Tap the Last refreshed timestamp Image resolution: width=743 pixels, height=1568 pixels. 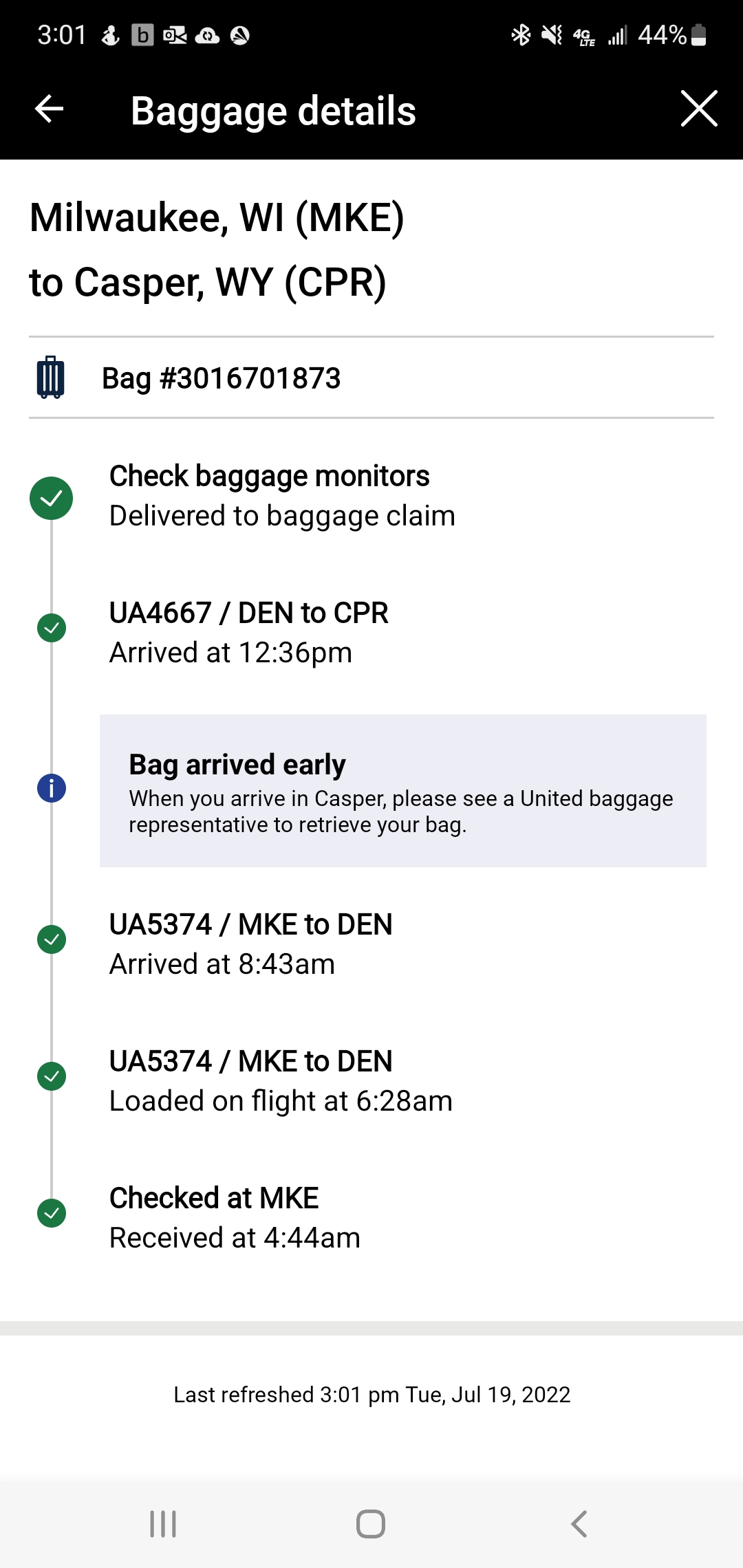pos(371,1395)
